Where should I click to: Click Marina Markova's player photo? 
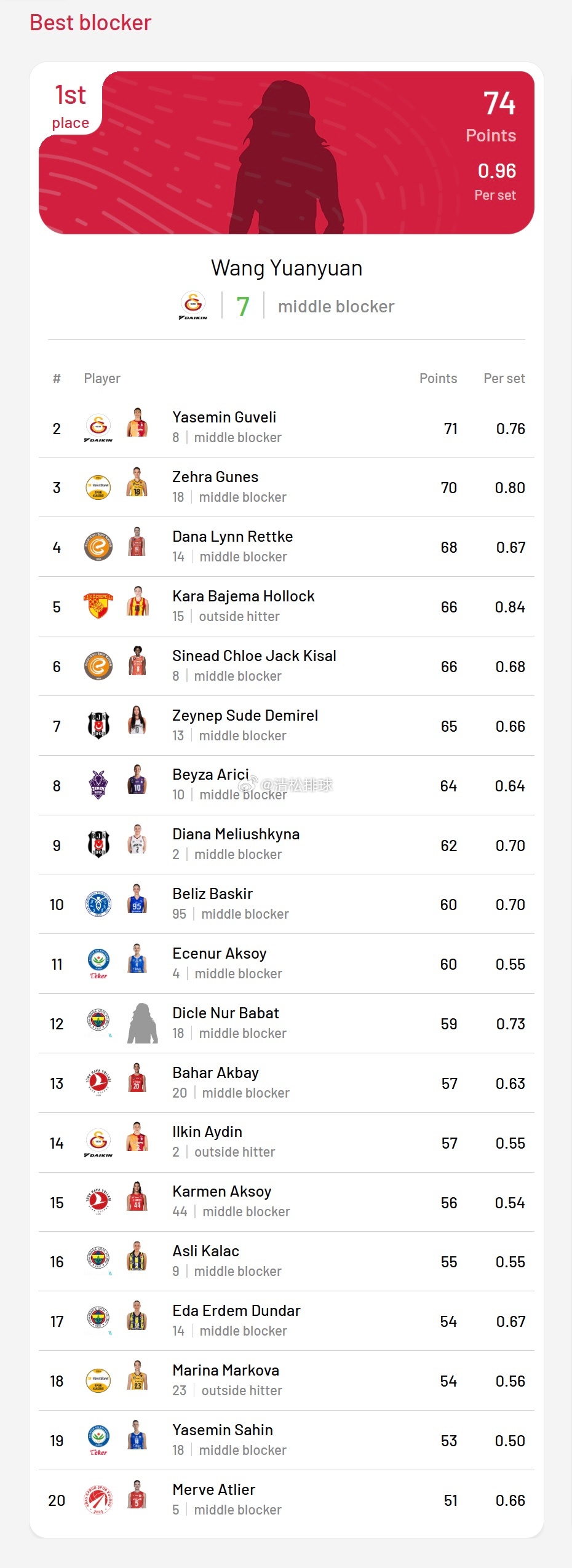click(x=137, y=1376)
